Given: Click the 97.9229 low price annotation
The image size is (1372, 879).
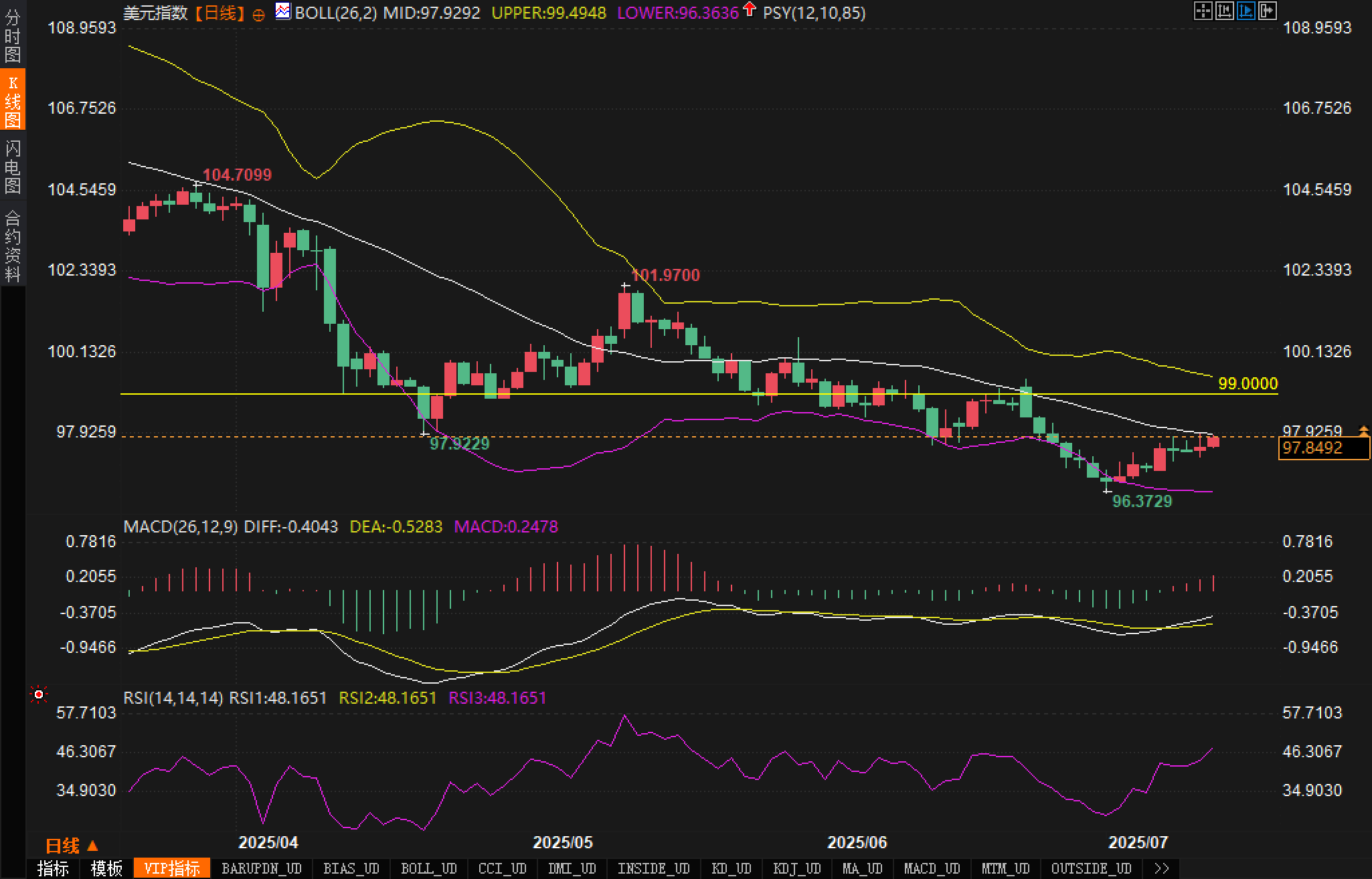Looking at the screenshot, I should click(459, 444).
